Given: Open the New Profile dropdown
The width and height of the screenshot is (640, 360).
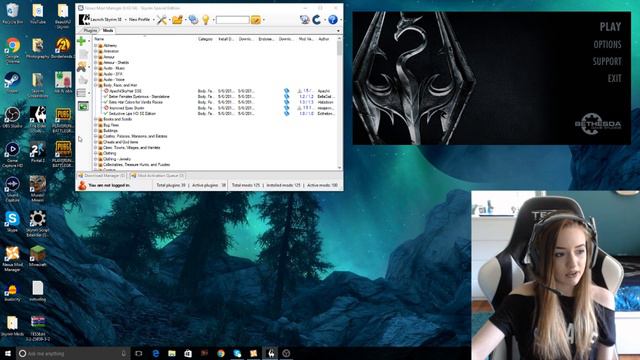Looking at the screenshot, I should [141, 20].
